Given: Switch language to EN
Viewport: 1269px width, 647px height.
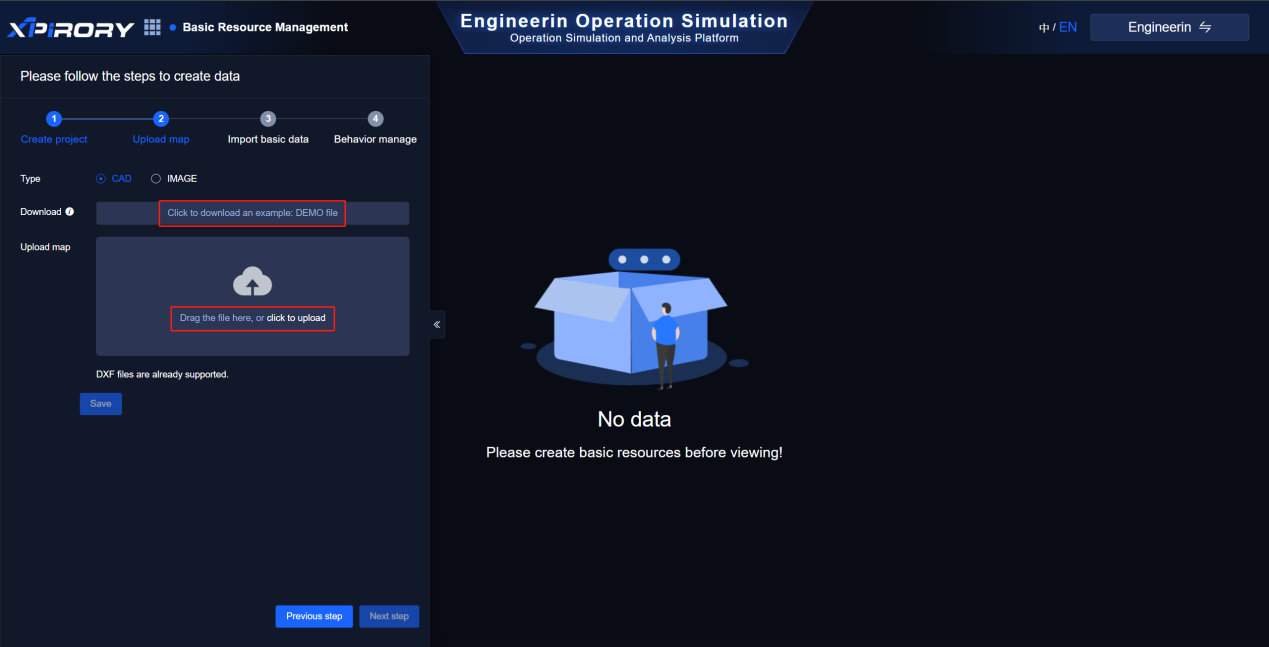Looking at the screenshot, I should click(x=1068, y=27).
